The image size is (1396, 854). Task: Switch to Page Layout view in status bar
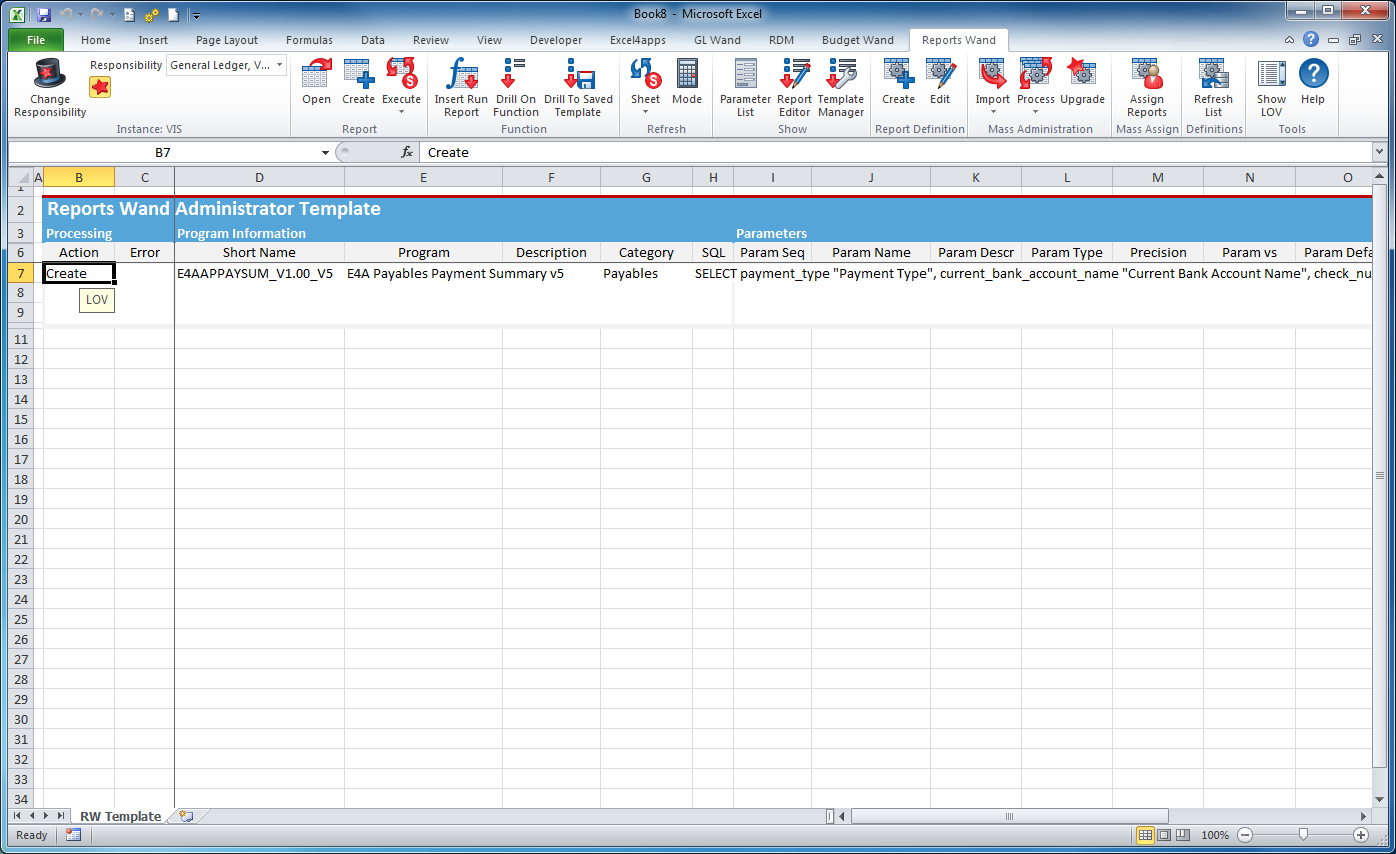1164,835
